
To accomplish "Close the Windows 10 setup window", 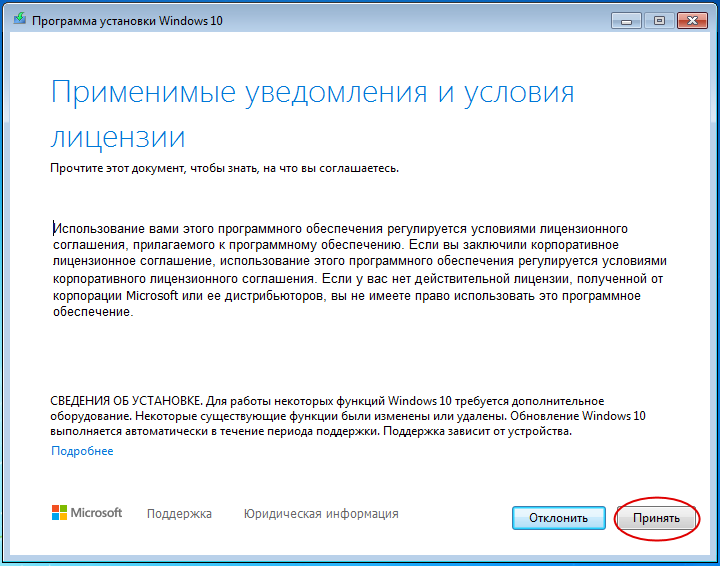I will (x=692, y=21).
